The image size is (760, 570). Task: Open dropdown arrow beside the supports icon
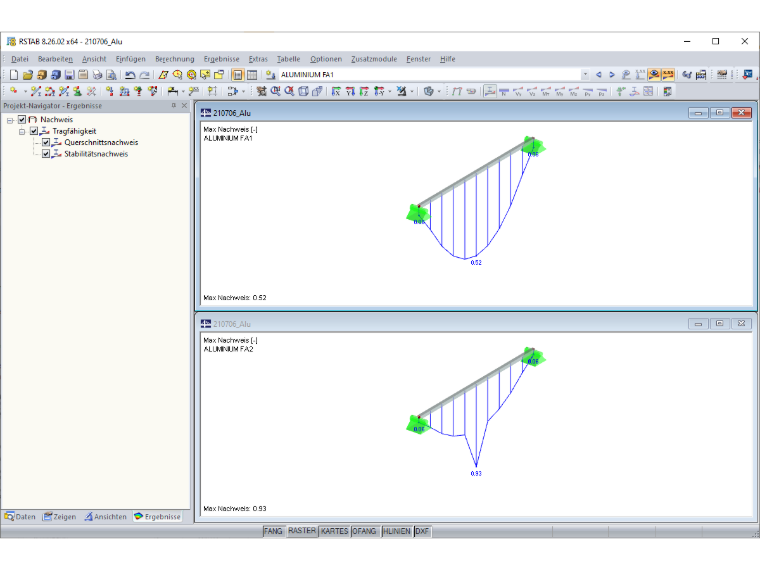[x=183, y=91]
